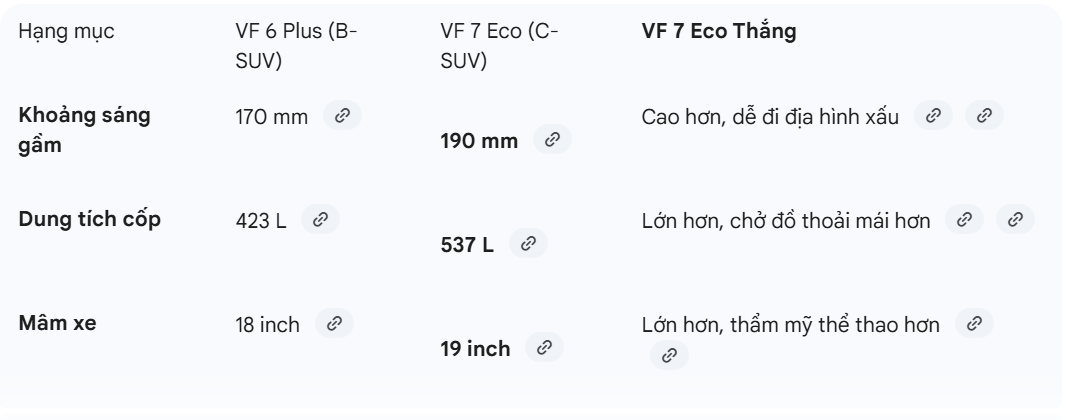
Task: Click link icon right of "thẩm mỹ thể thao hơn"
Action: tap(973, 324)
